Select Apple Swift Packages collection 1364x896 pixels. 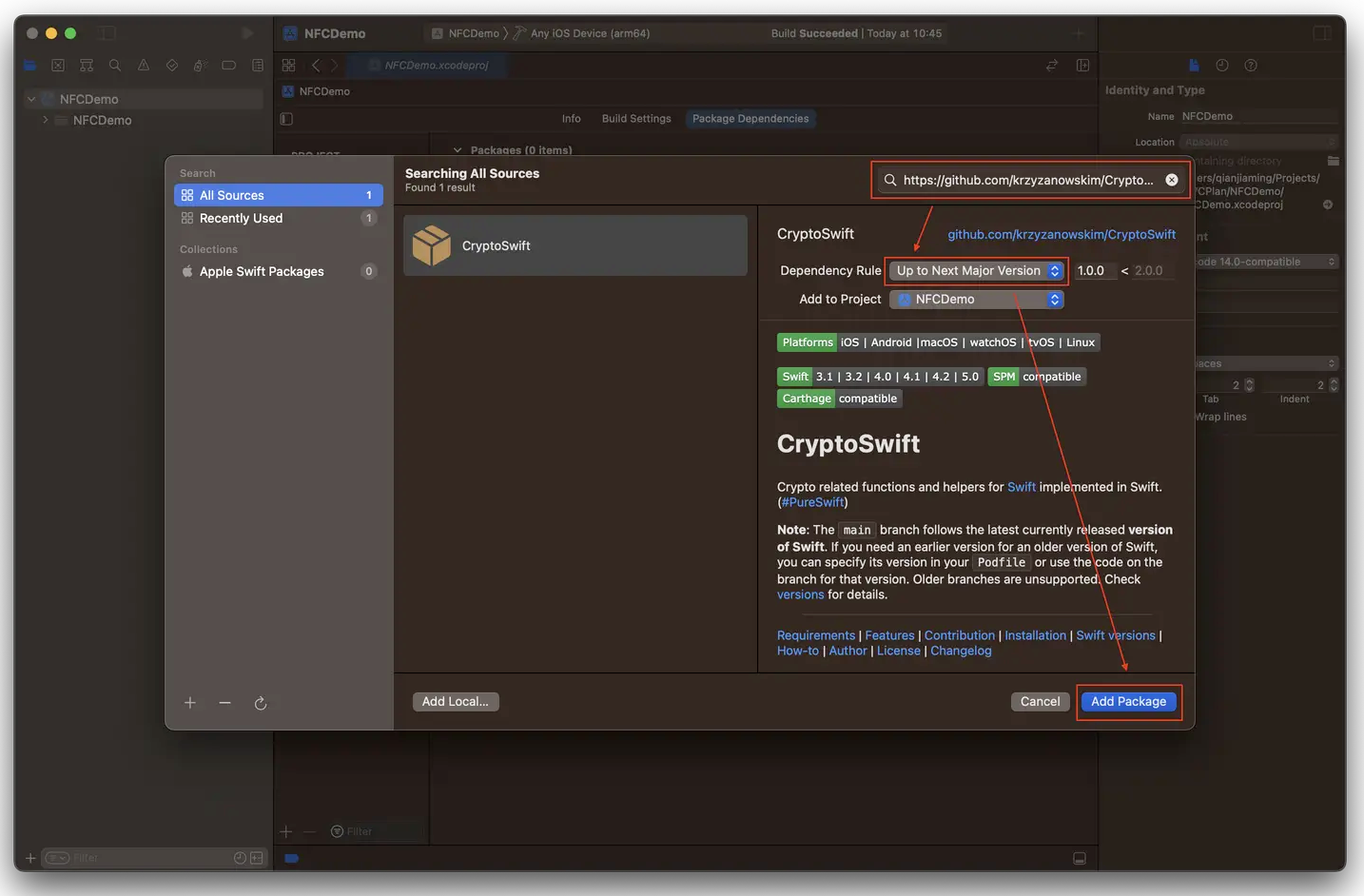[x=279, y=271]
